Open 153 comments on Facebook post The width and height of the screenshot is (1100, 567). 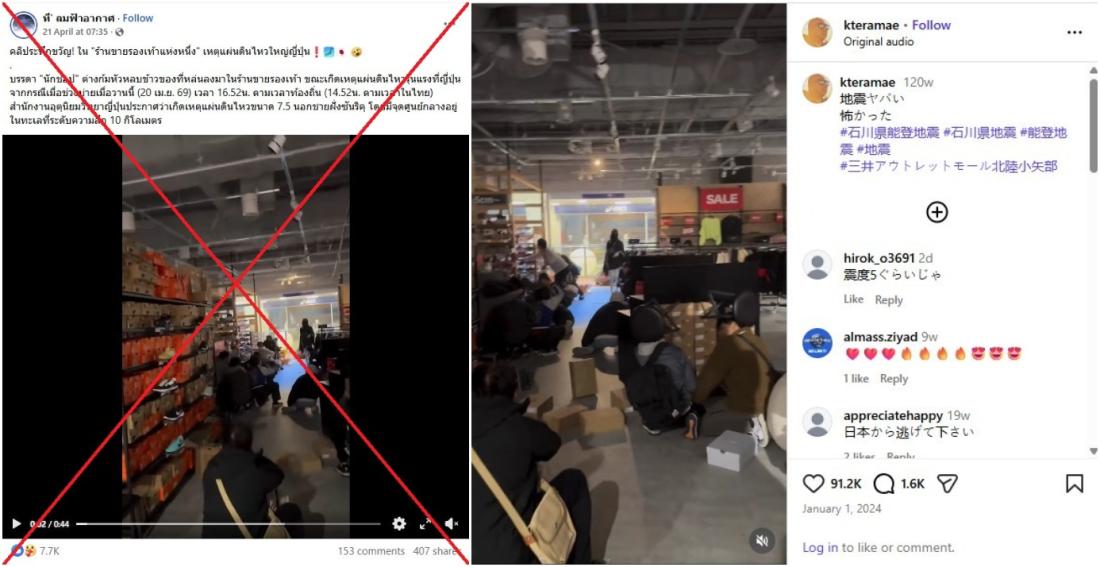pos(371,551)
